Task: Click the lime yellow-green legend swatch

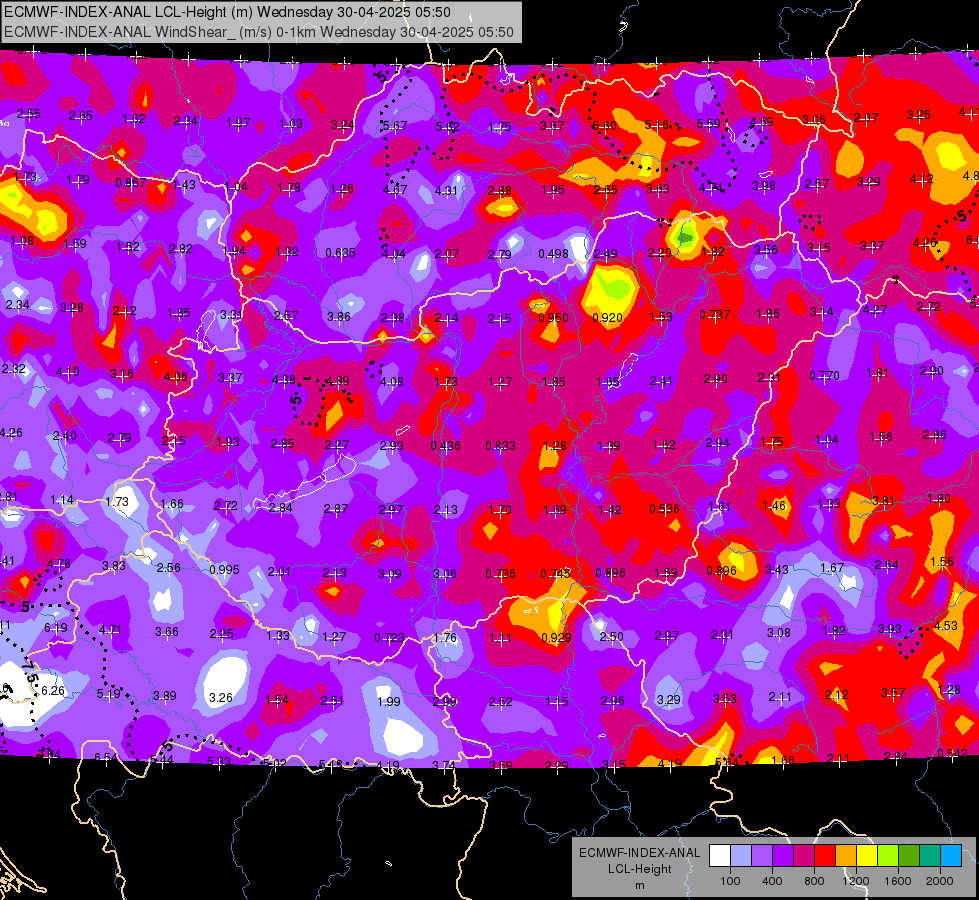Action: pyautogui.click(x=888, y=855)
